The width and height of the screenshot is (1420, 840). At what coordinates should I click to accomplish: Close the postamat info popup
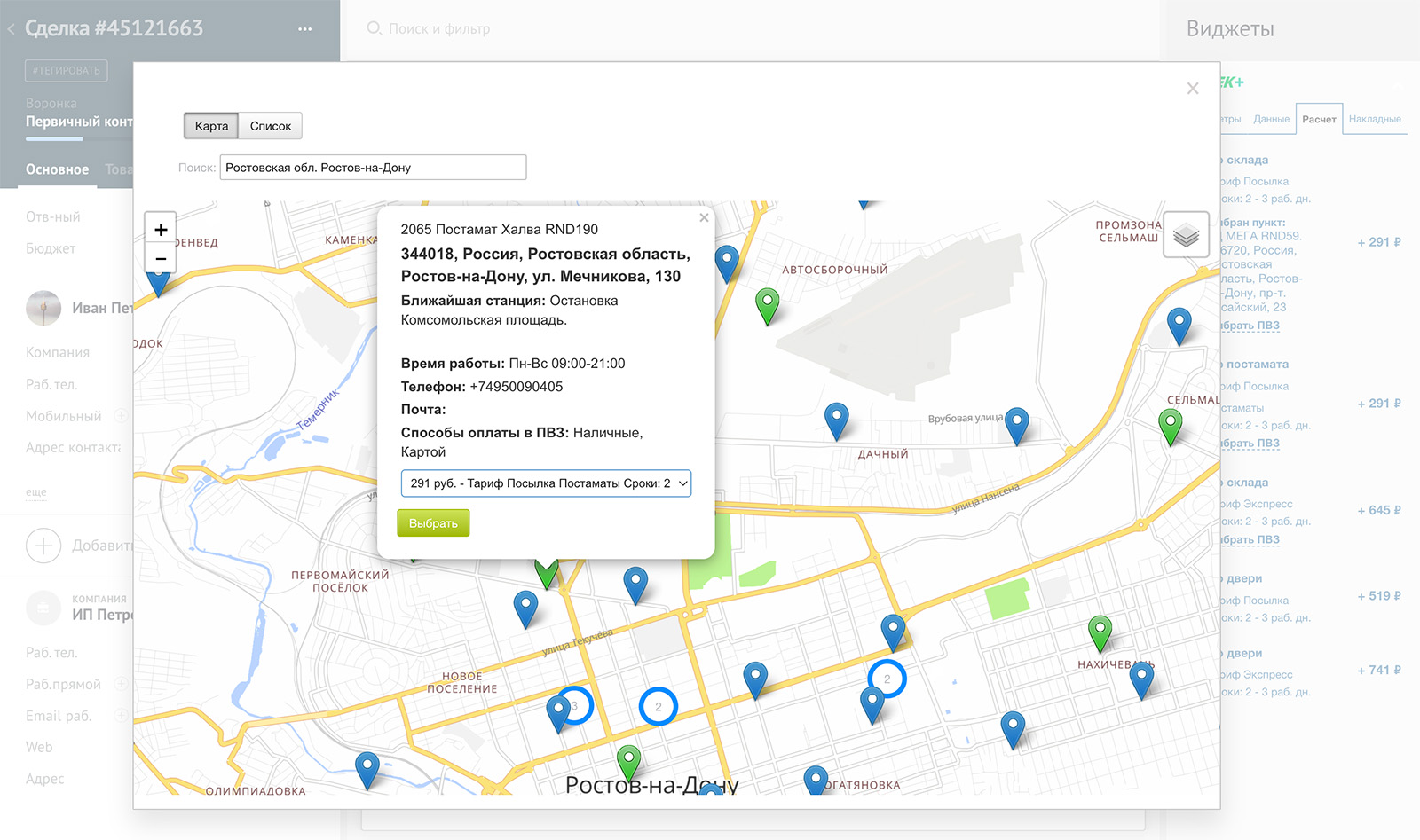[704, 217]
